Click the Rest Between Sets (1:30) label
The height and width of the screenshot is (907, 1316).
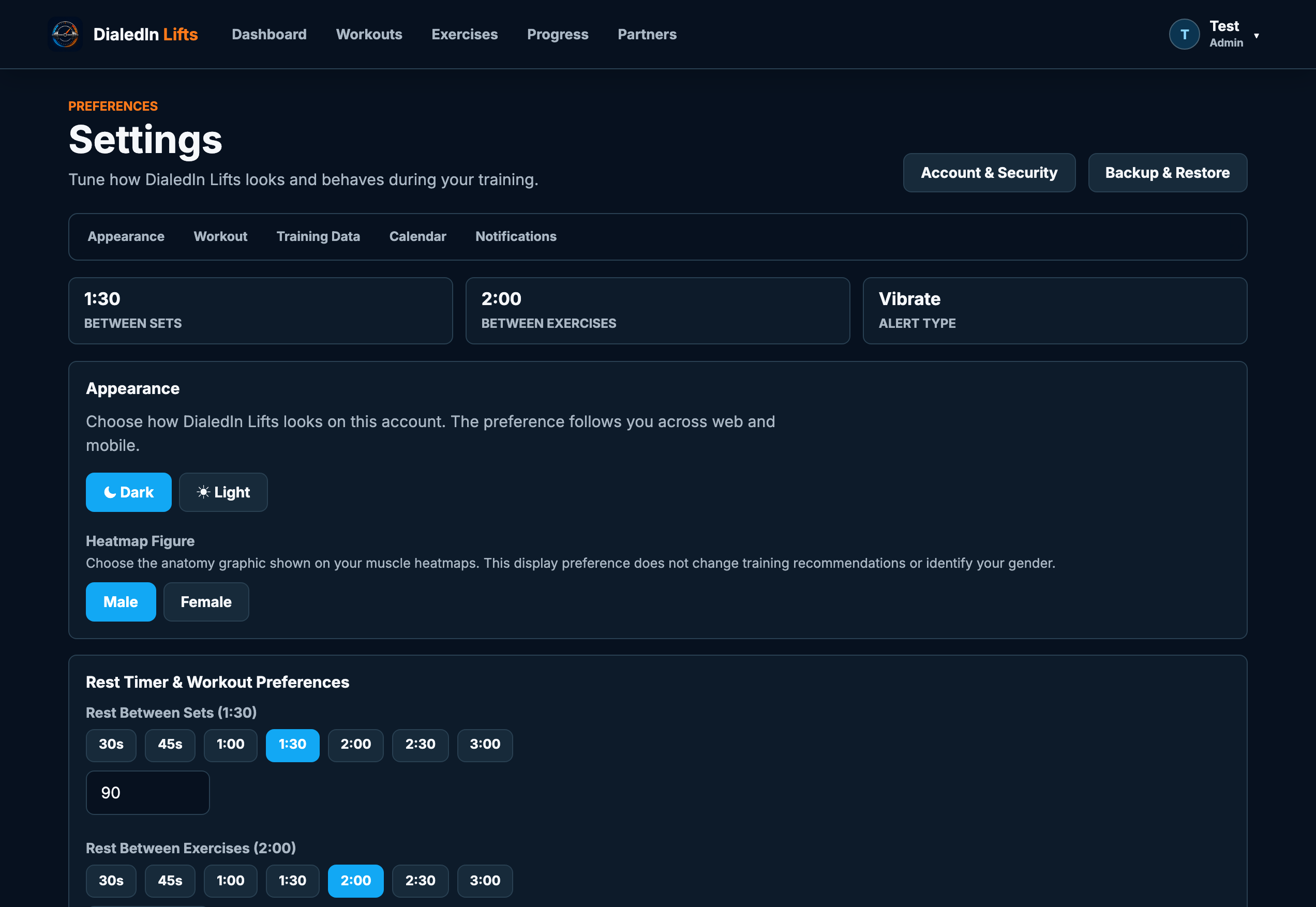pos(171,713)
